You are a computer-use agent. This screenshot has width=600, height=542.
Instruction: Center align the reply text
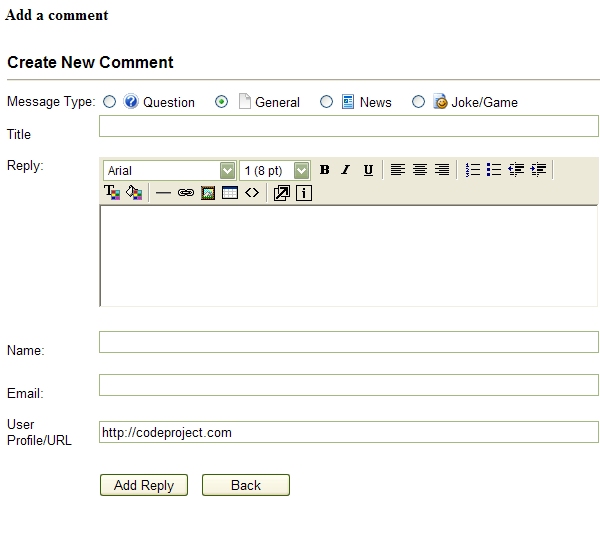click(420, 170)
